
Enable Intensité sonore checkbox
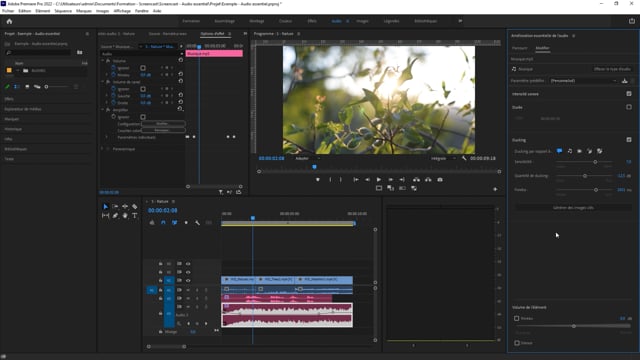pyautogui.click(x=629, y=94)
